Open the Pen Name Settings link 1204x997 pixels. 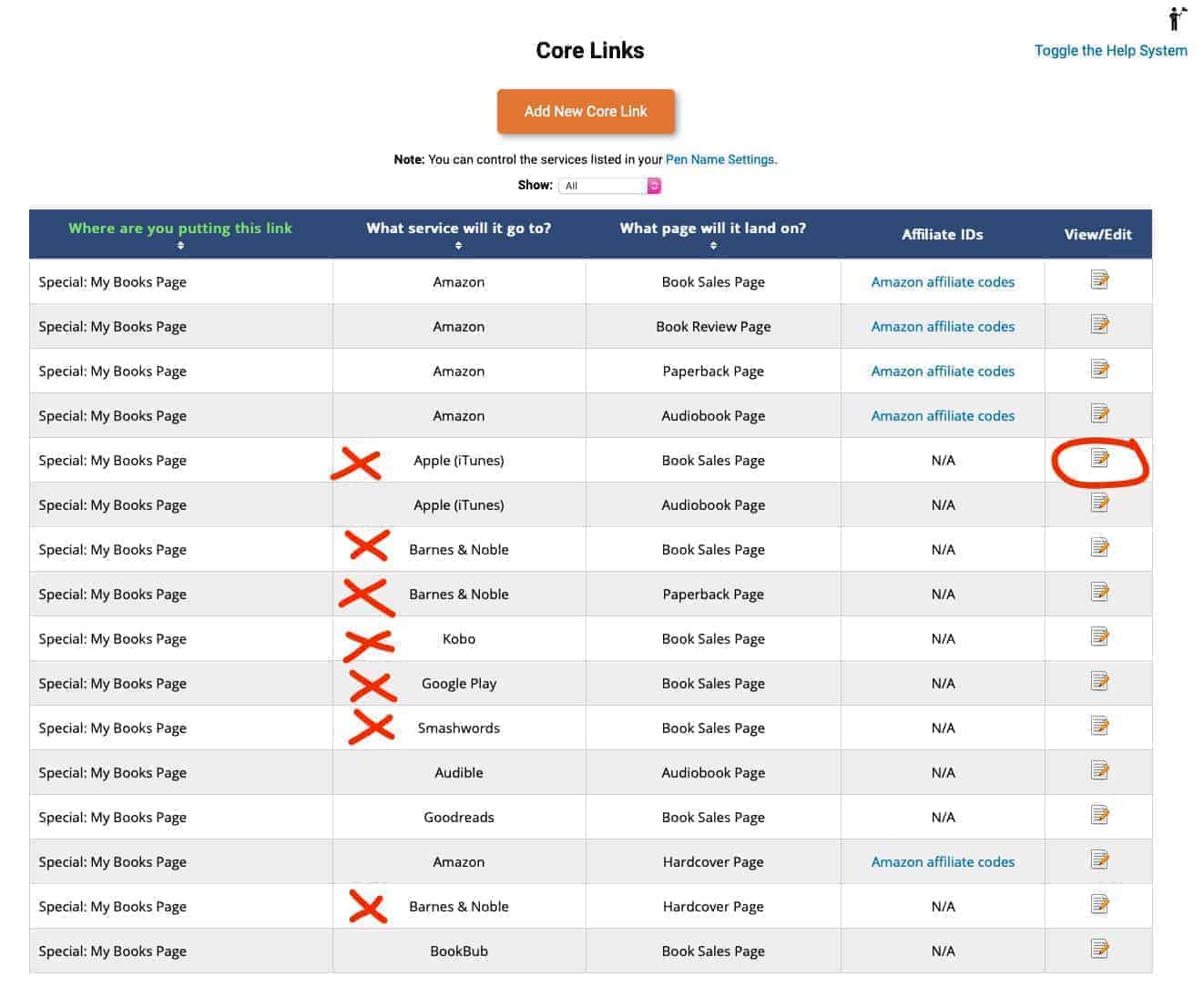tap(719, 159)
